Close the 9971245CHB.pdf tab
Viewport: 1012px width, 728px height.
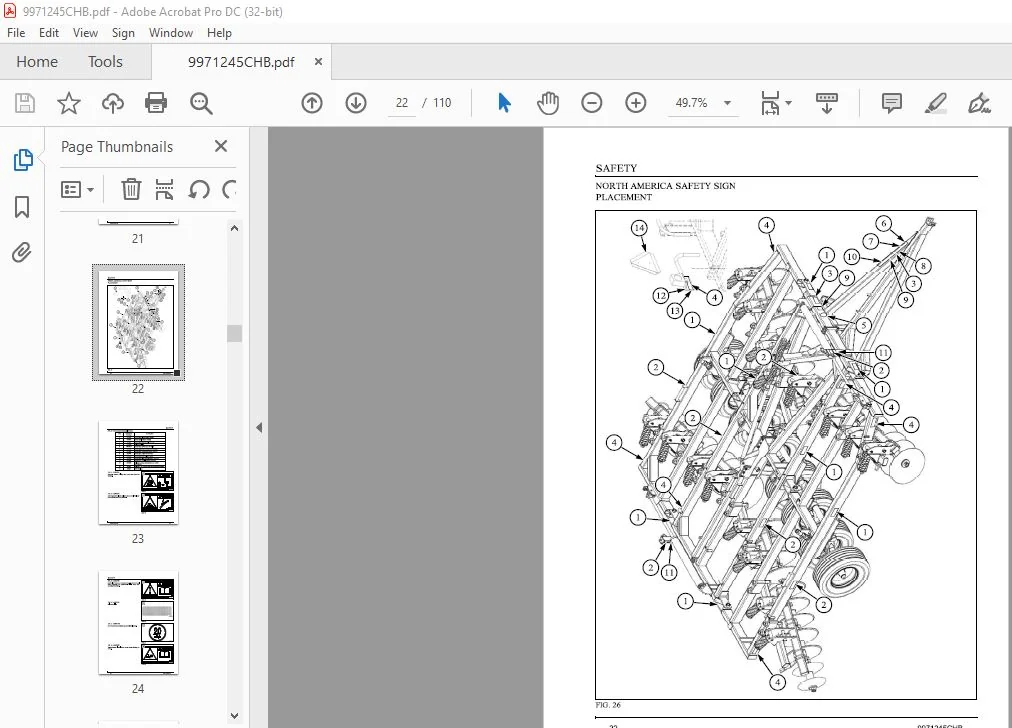tap(318, 61)
